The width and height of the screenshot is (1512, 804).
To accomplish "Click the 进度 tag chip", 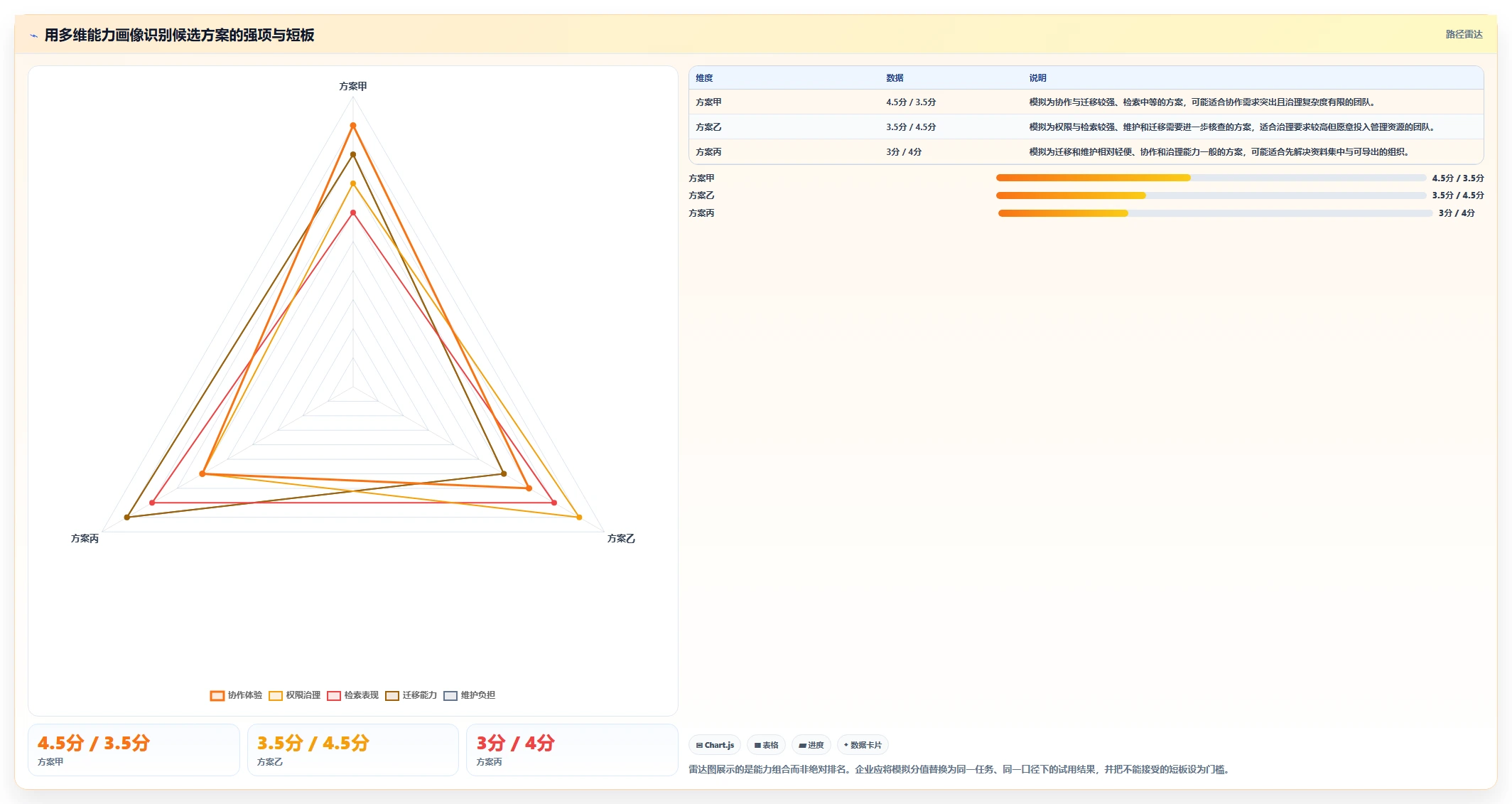I will click(811, 745).
